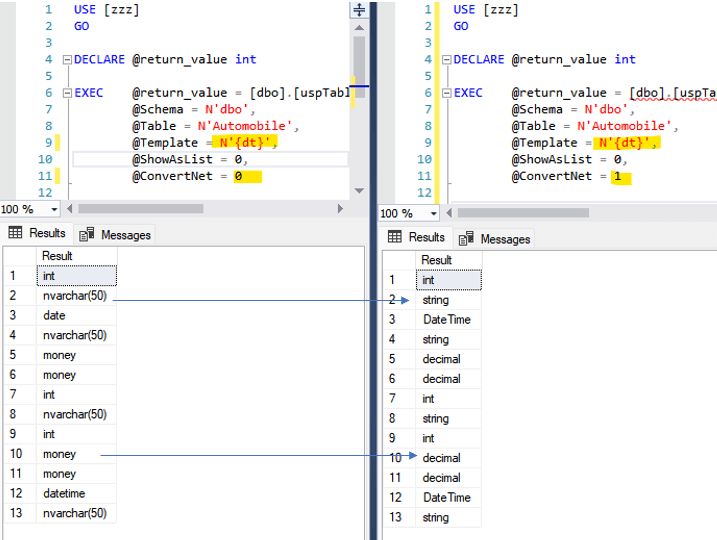
Task: Select 'money' cell in left grid row 5
Action: (76, 355)
